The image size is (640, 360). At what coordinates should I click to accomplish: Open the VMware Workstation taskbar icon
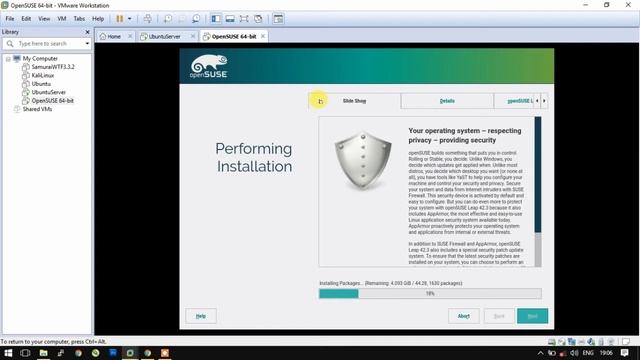(x=130, y=353)
